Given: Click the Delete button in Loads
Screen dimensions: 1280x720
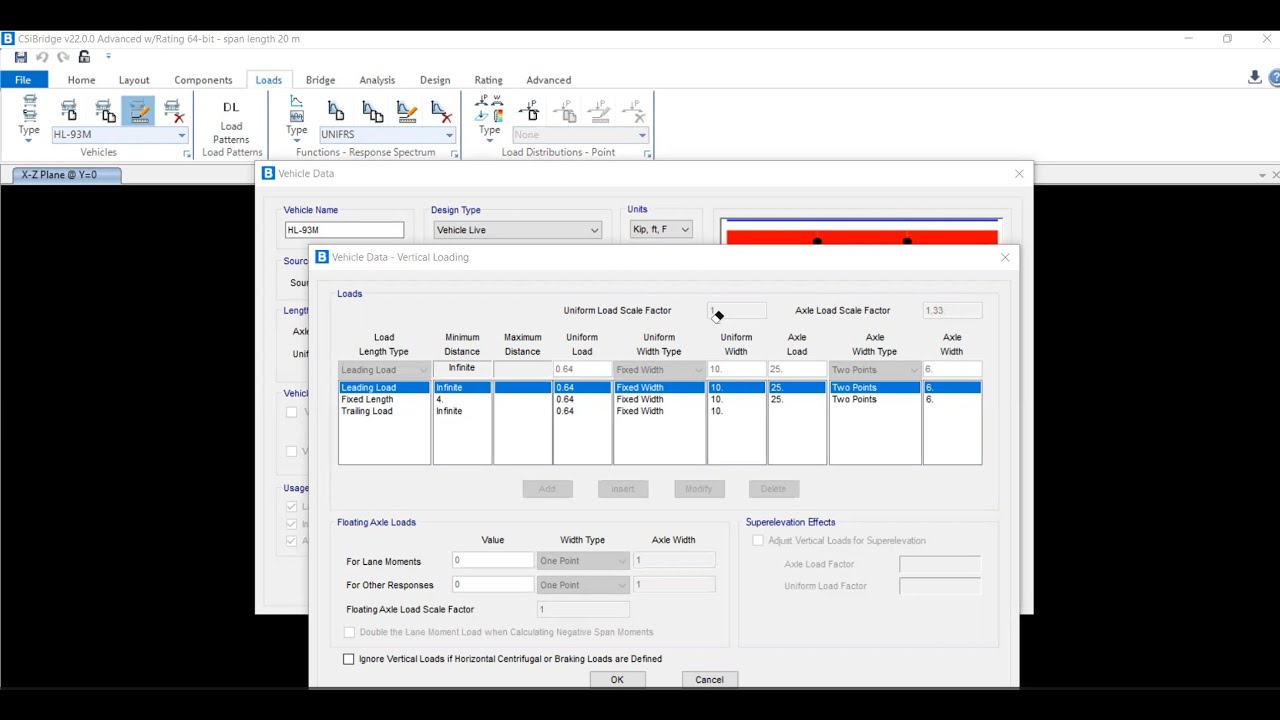Looking at the screenshot, I should (774, 489).
